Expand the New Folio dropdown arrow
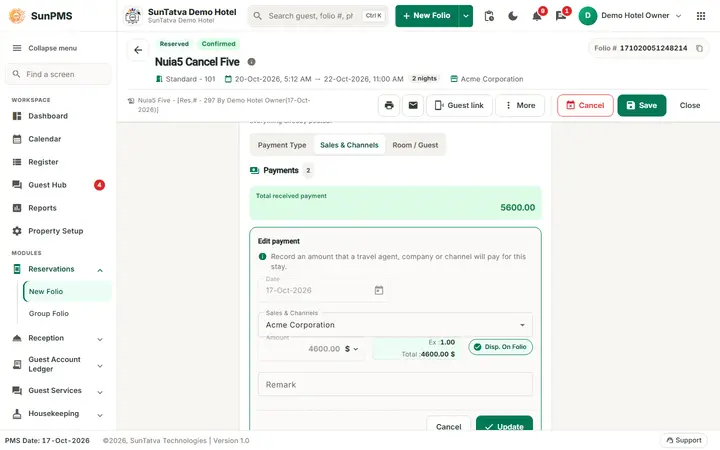This screenshot has width=720, height=450. click(x=466, y=16)
